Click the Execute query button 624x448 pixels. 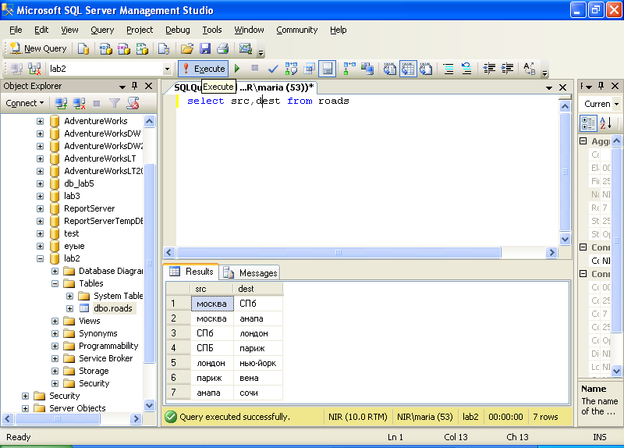[x=203, y=69]
